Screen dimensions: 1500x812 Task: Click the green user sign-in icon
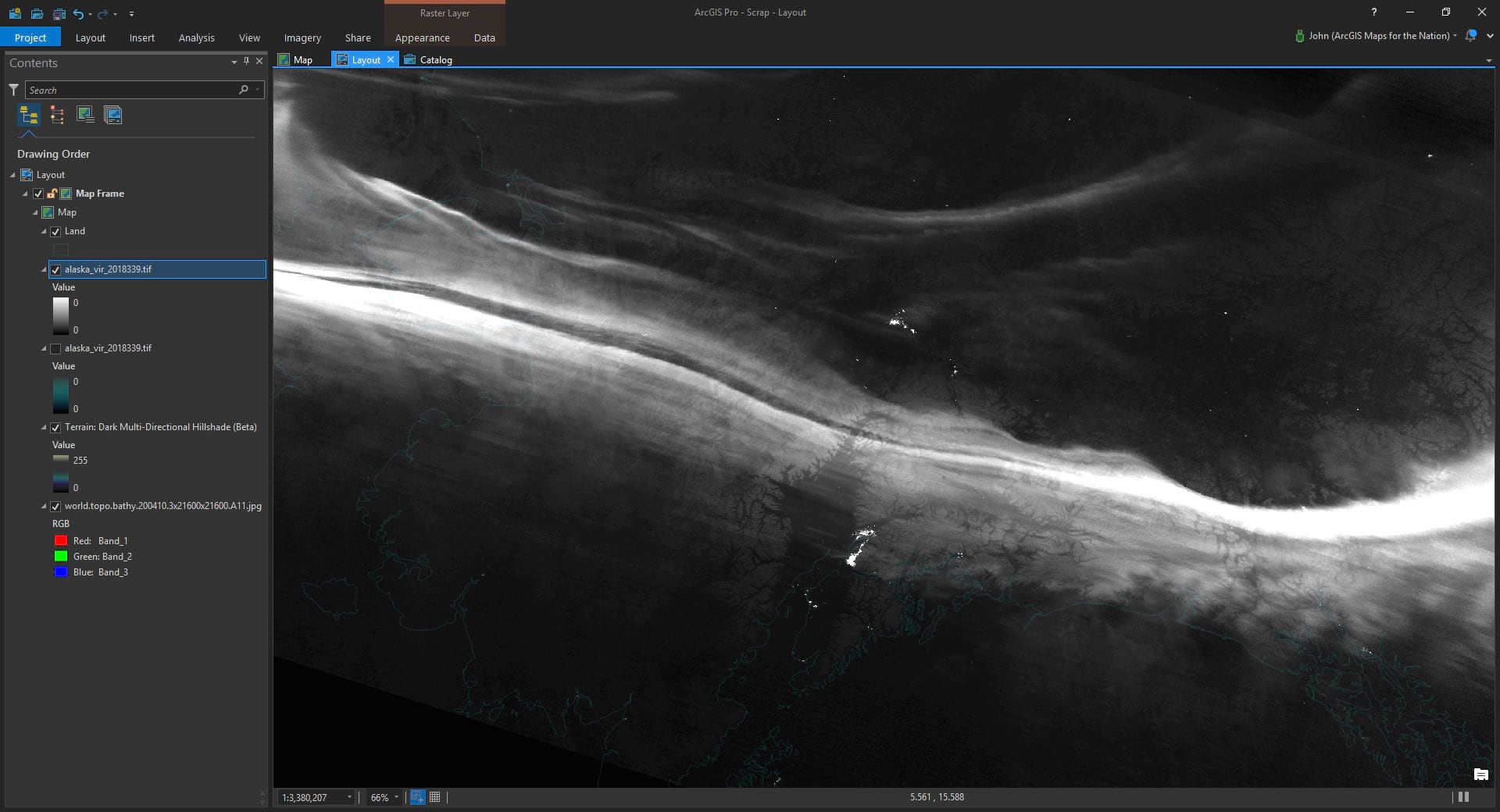tap(1299, 36)
